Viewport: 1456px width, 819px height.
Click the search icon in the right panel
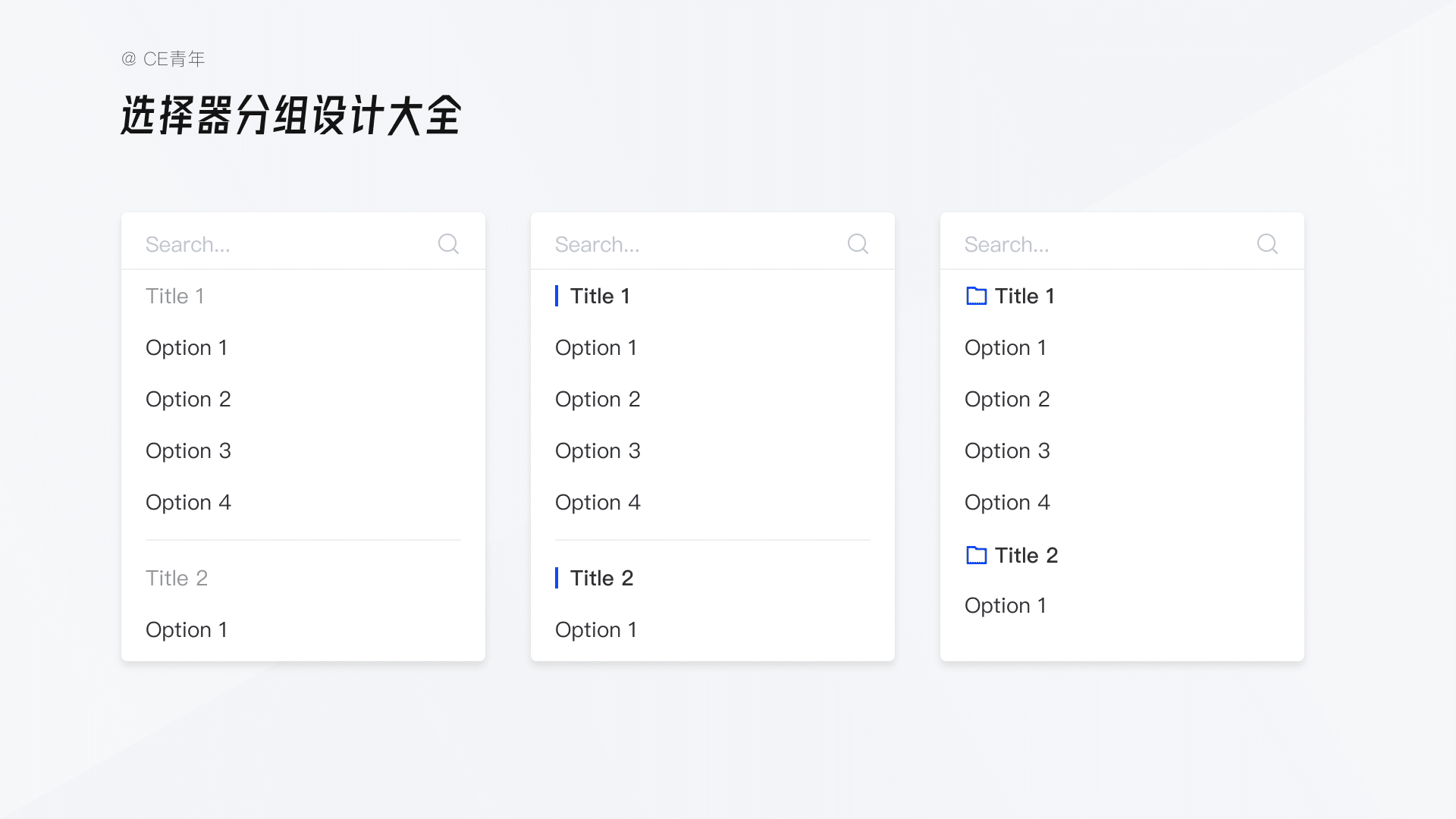pos(1267,244)
